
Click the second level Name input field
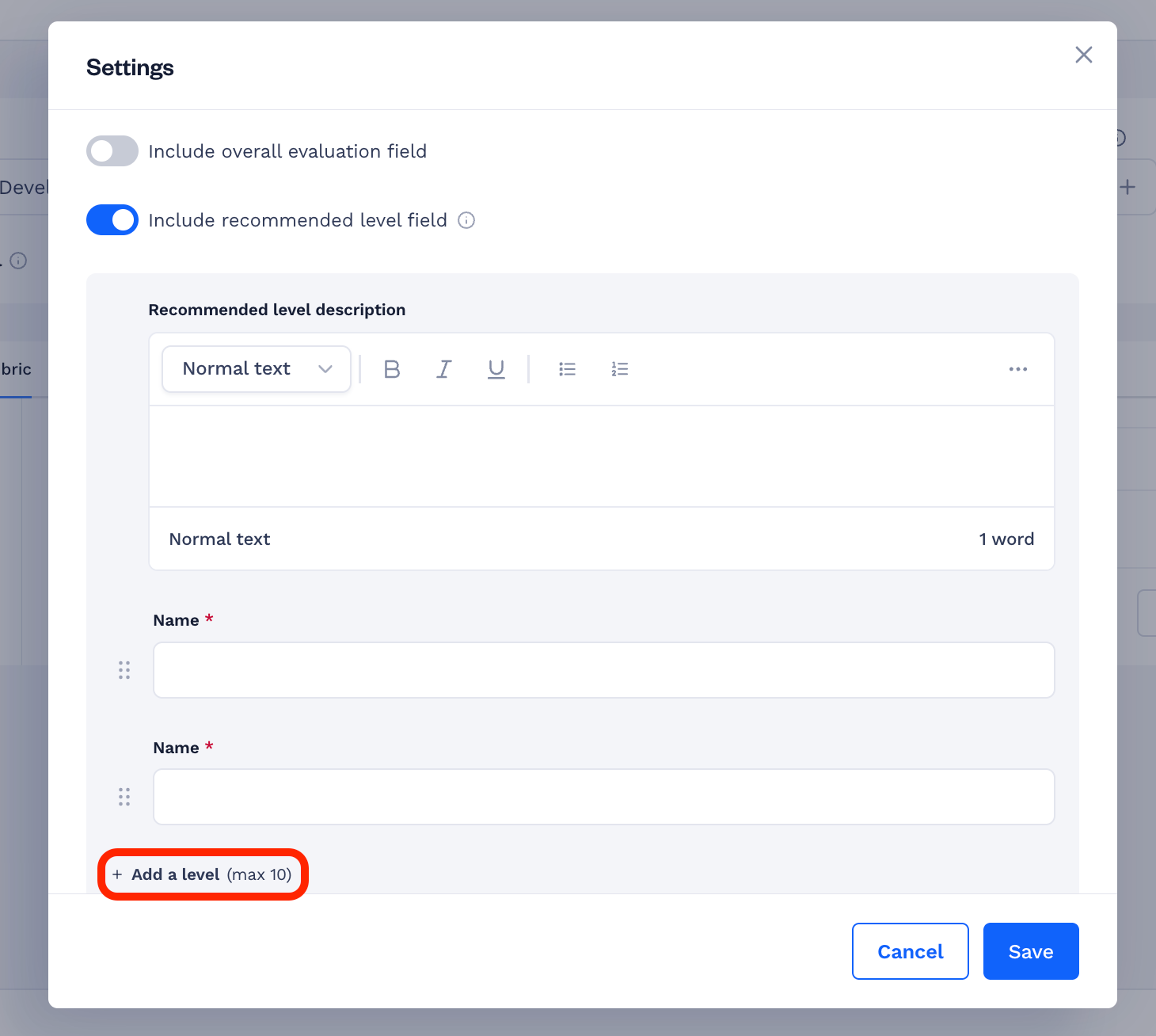(604, 797)
